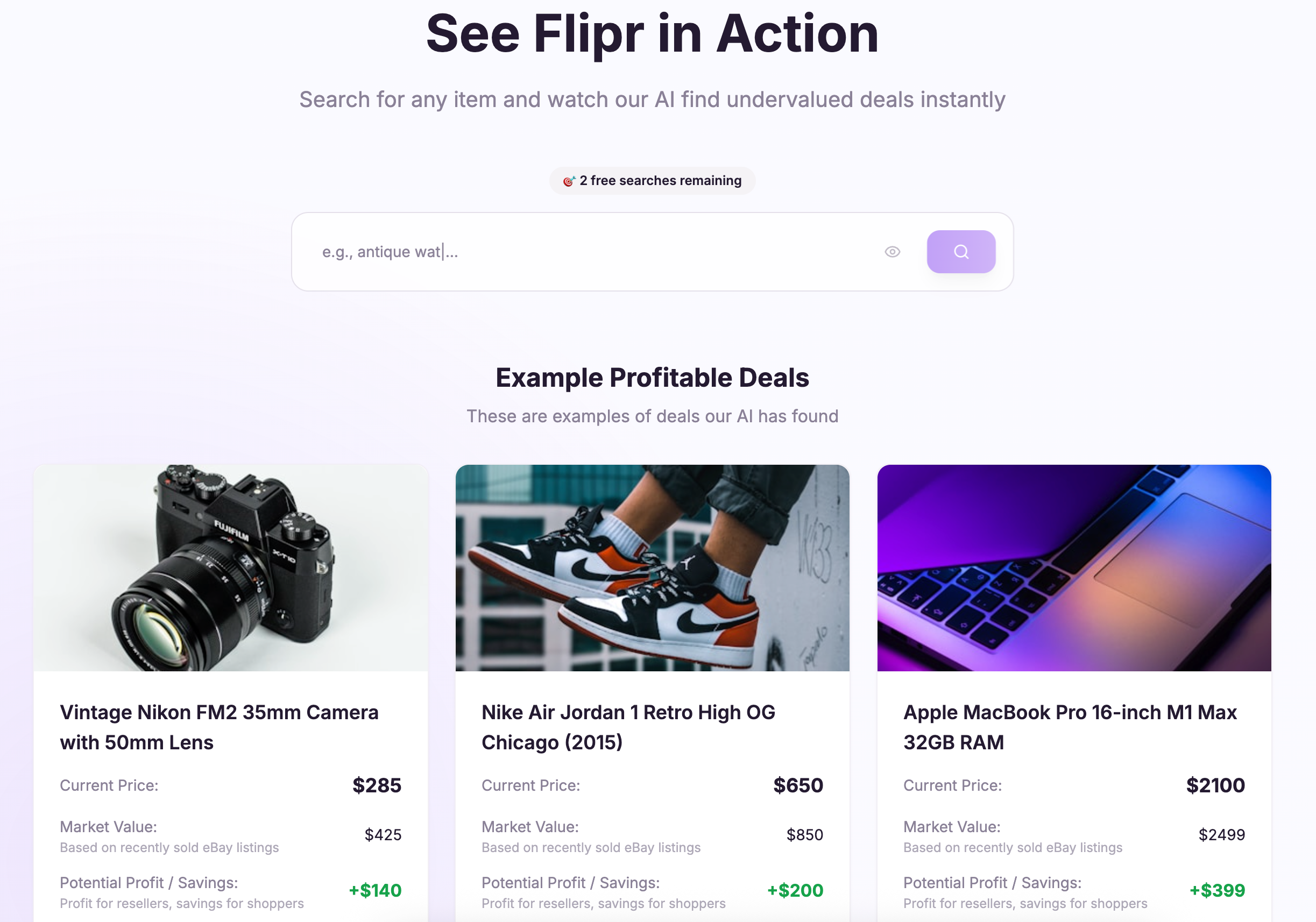
Task: Click the purple search magnifier button
Action: click(x=960, y=252)
